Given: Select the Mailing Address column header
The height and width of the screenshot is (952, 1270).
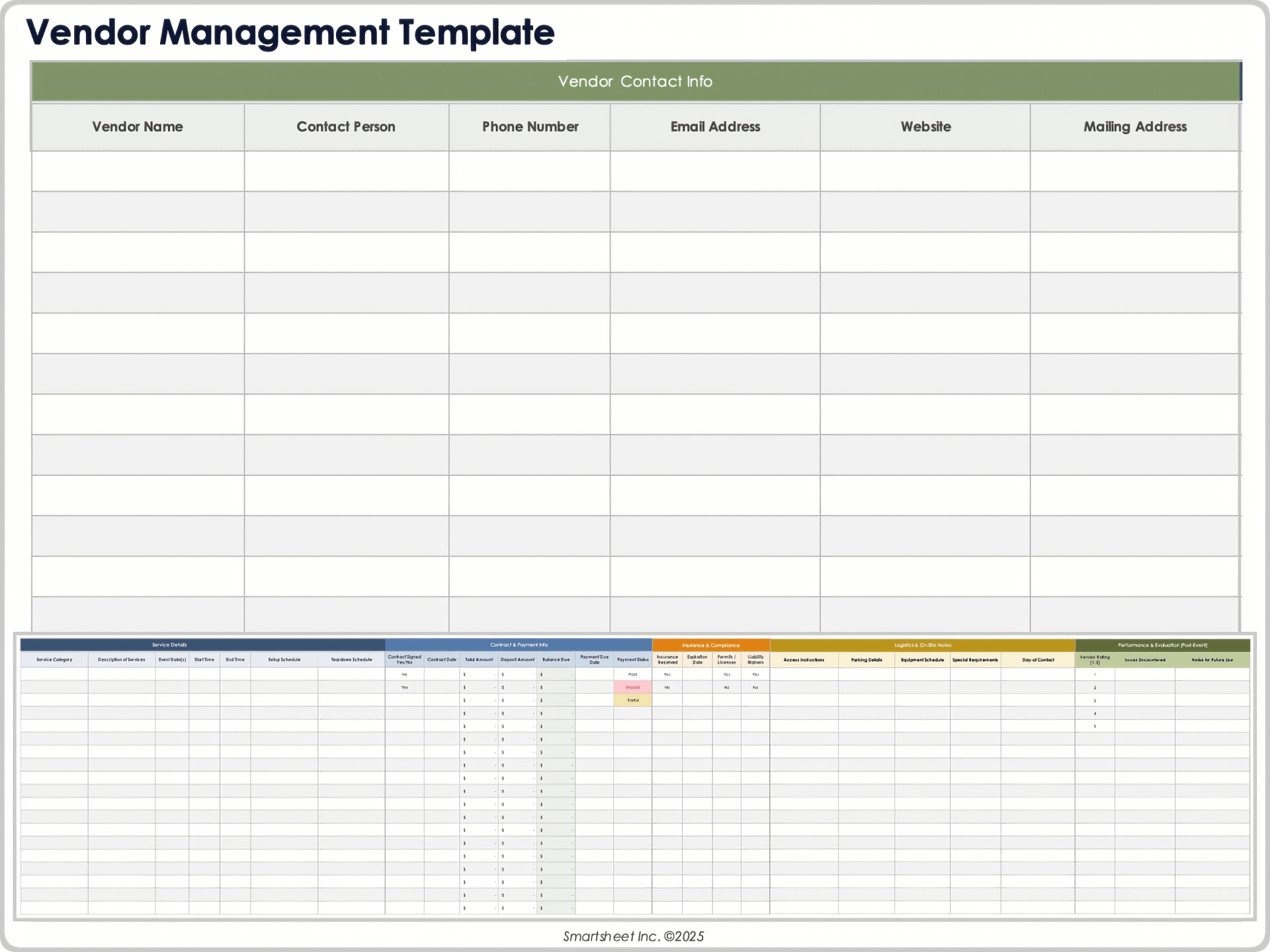Looking at the screenshot, I should [x=1134, y=127].
